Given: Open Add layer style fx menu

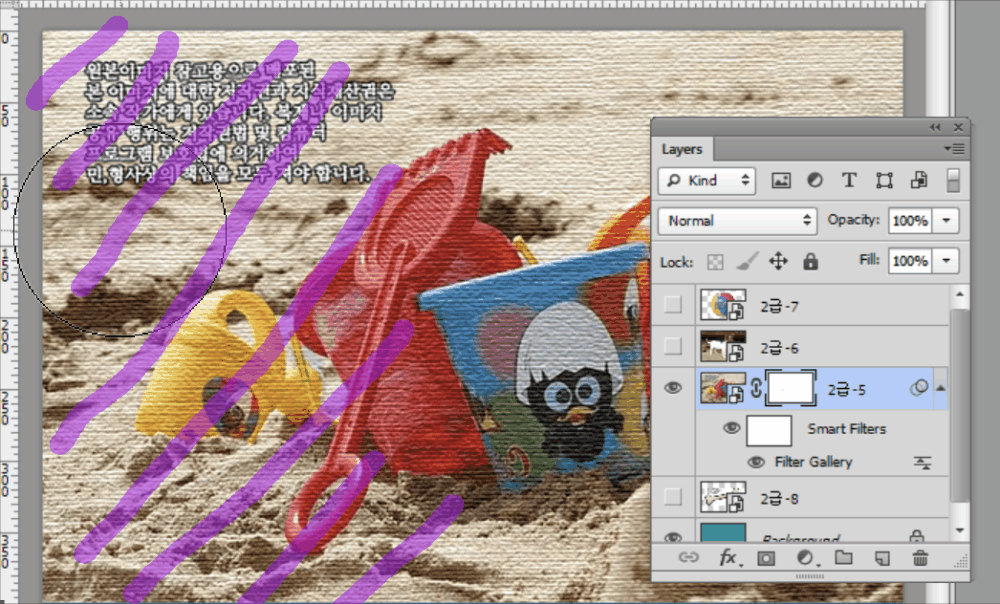Looking at the screenshot, I should [728, 557].
